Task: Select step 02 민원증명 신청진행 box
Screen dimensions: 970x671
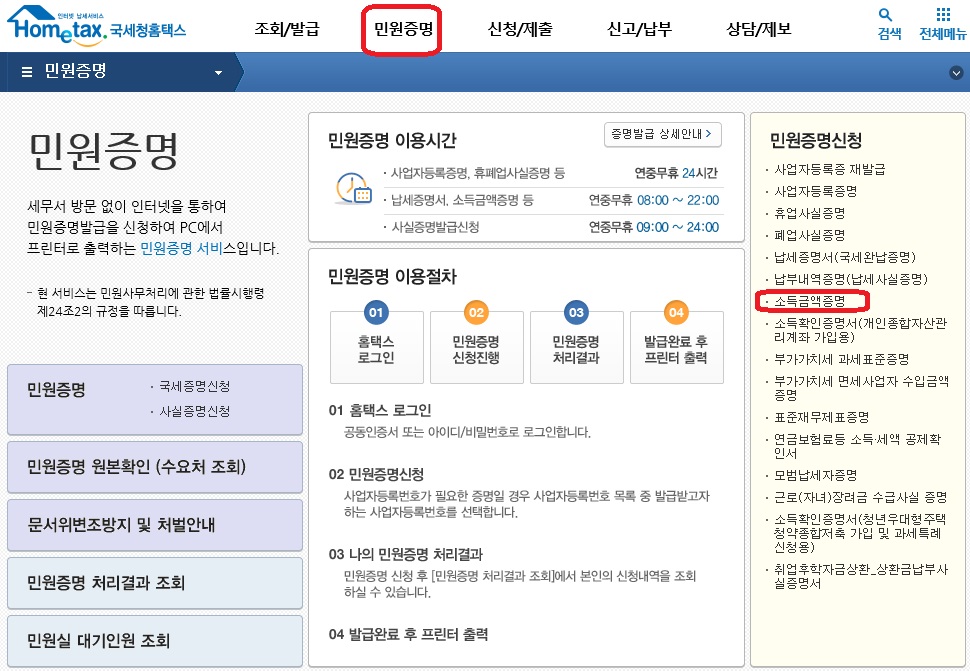Action: [x=476, y=346]
